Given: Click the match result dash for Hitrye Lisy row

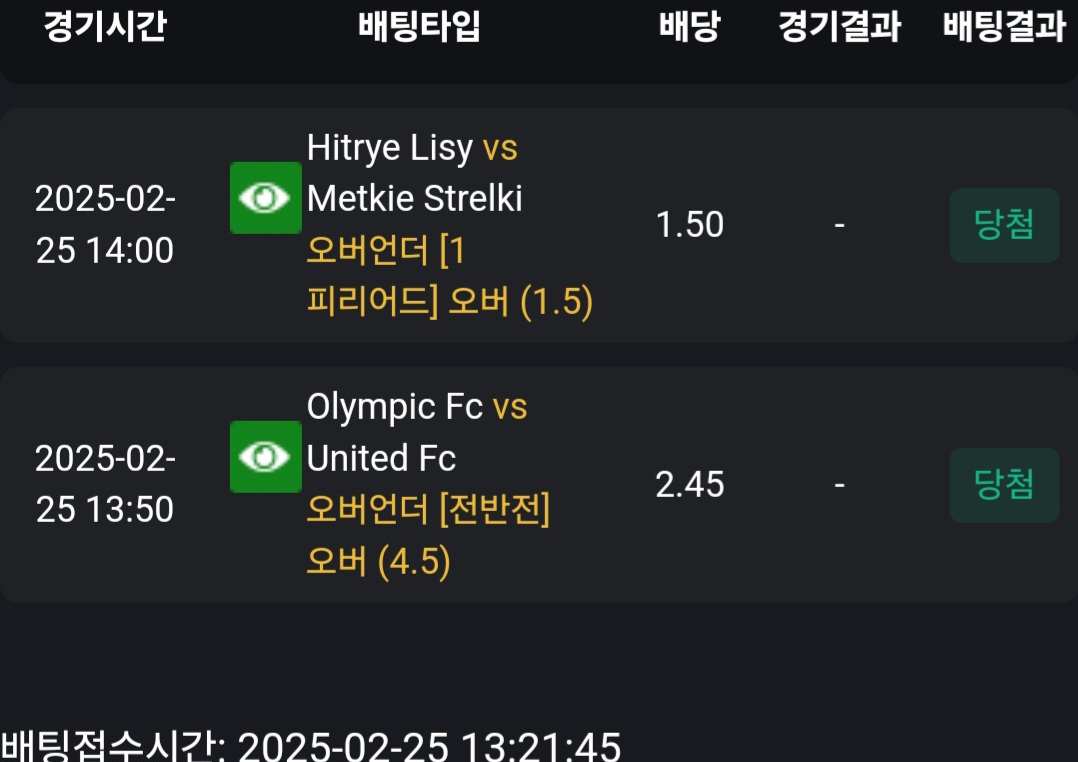Looking at the screenshot, I should (839, 225).
